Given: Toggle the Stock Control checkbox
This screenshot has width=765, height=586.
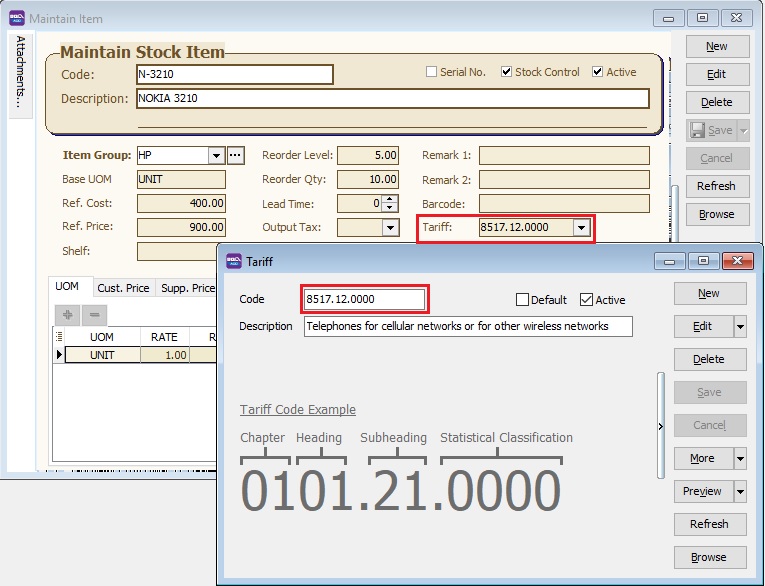Looking at the screenshot, I should pos(507,72).
